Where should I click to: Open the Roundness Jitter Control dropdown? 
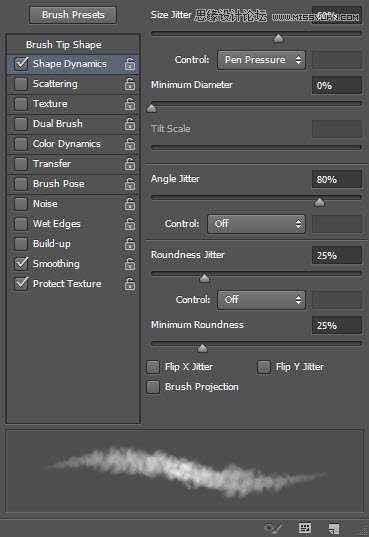pyautogui.click(x=261, y=300)
